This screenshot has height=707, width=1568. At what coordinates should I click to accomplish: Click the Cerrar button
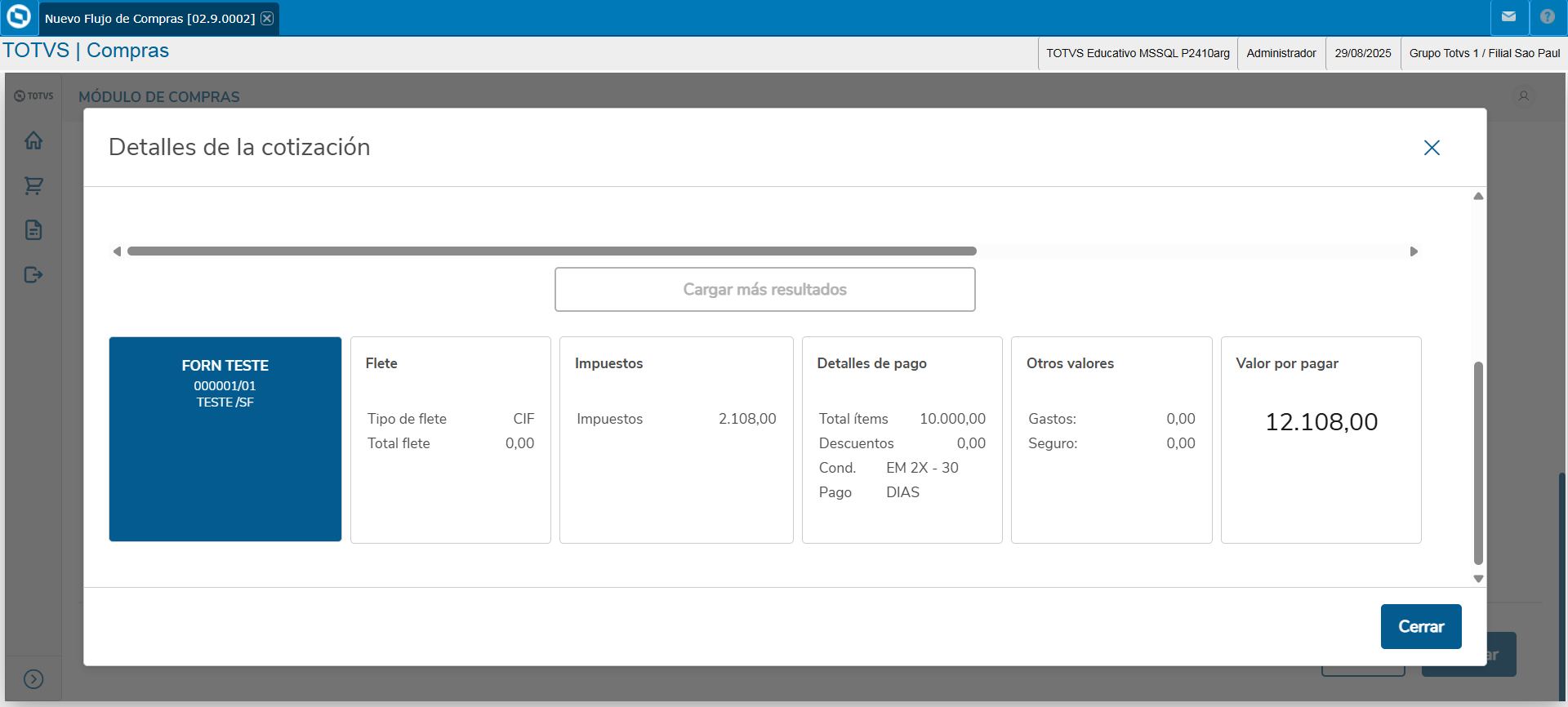tap(1421, 627)
